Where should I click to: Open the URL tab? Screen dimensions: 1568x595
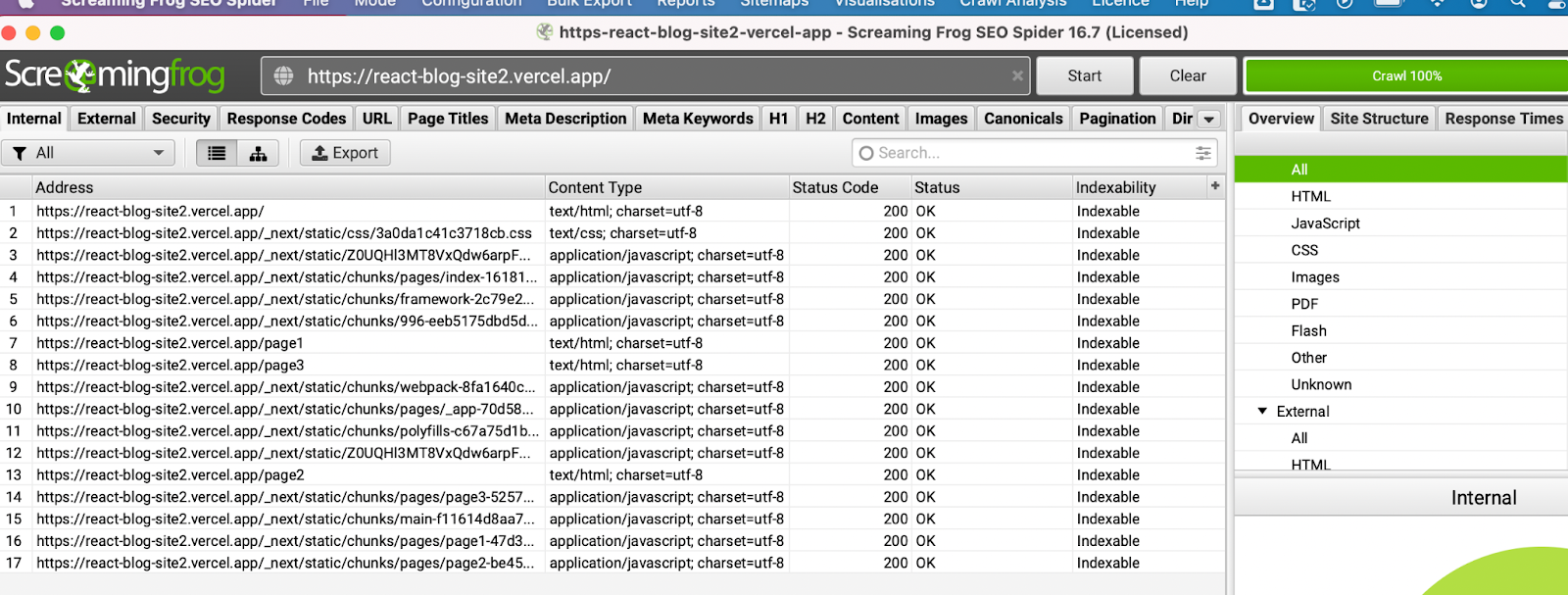[x=377, y=119]
